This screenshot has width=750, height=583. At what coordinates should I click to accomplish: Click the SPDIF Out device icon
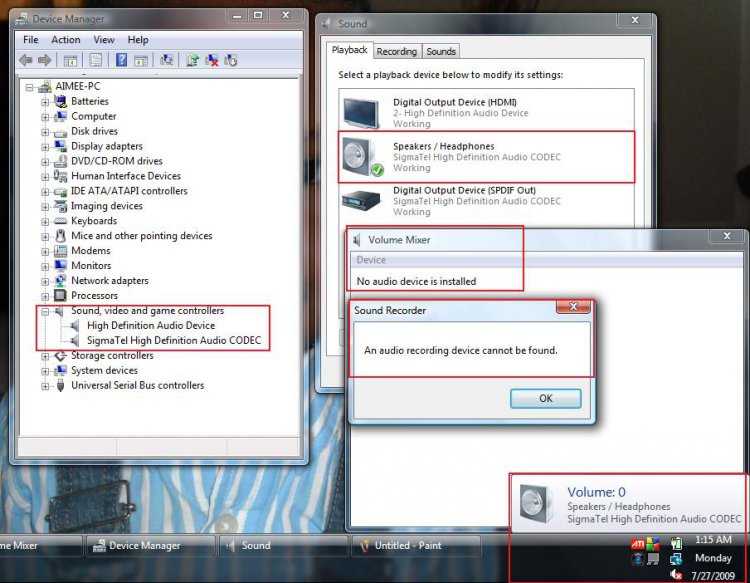pos(361,200)
